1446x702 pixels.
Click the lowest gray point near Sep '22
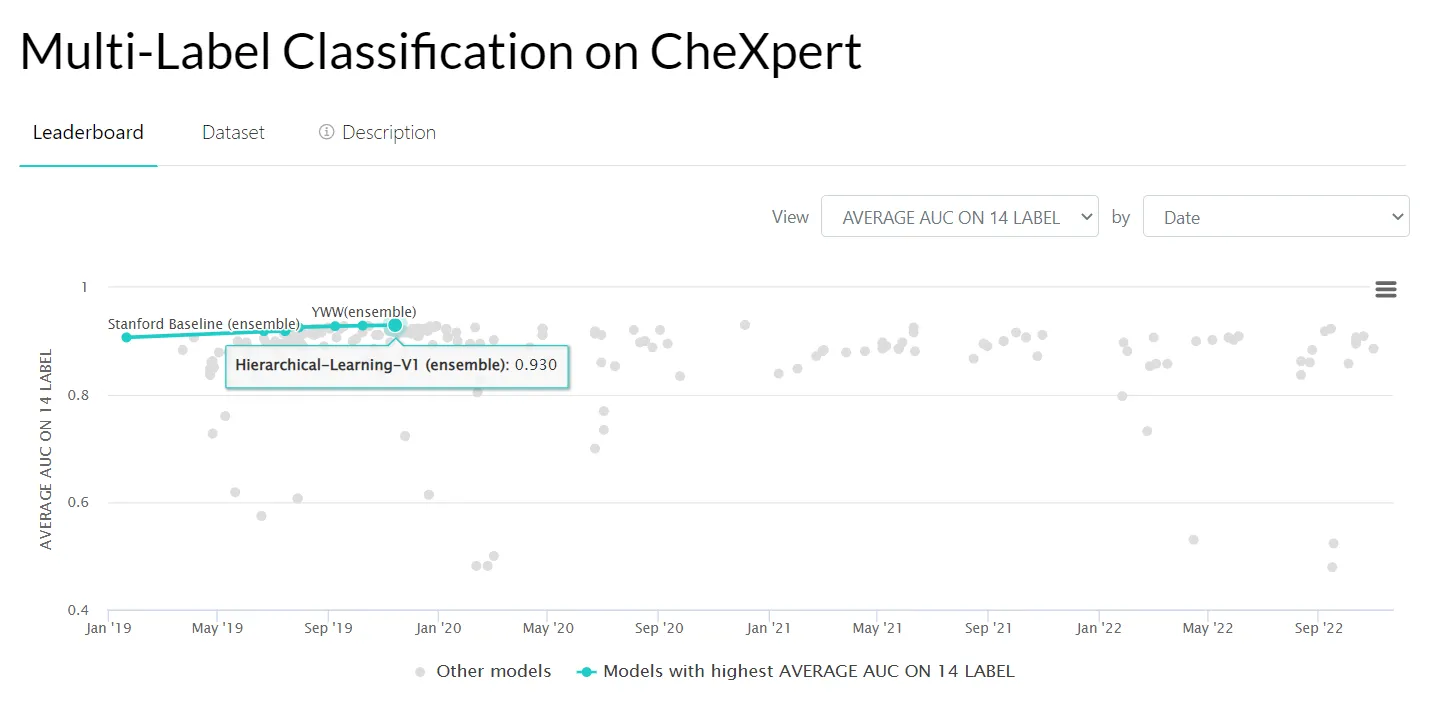(1331, 567)
